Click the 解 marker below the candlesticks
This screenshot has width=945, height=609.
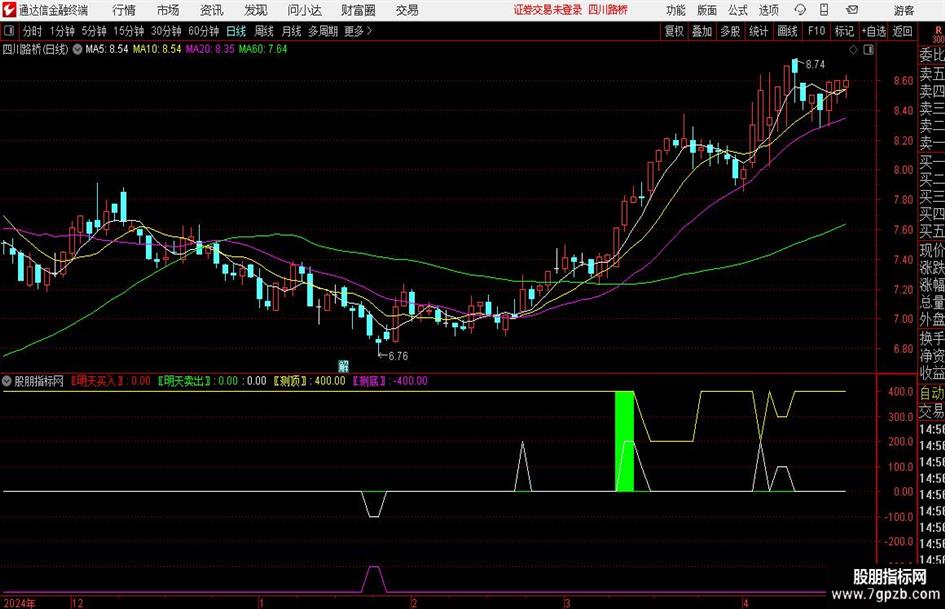(x=344, y=366)
